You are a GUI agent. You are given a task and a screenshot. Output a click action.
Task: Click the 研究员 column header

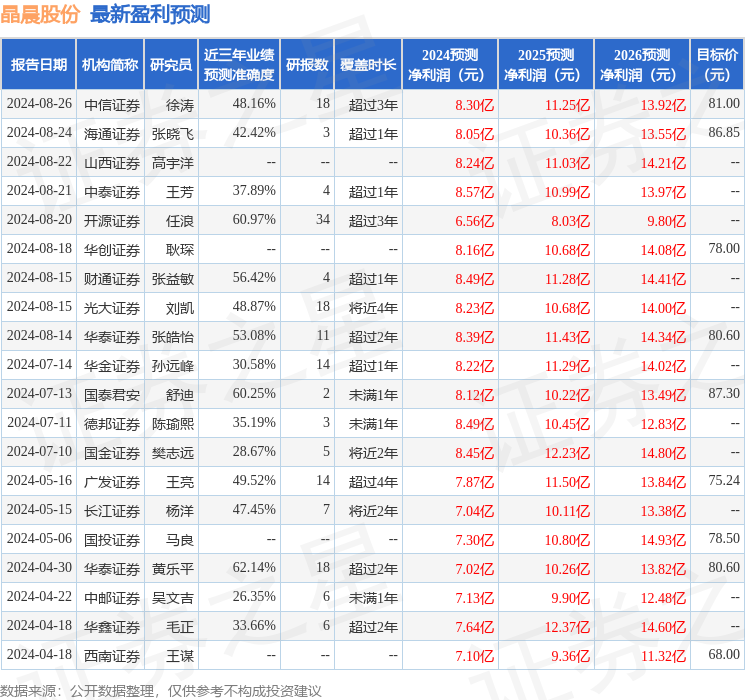click(170, 65)
